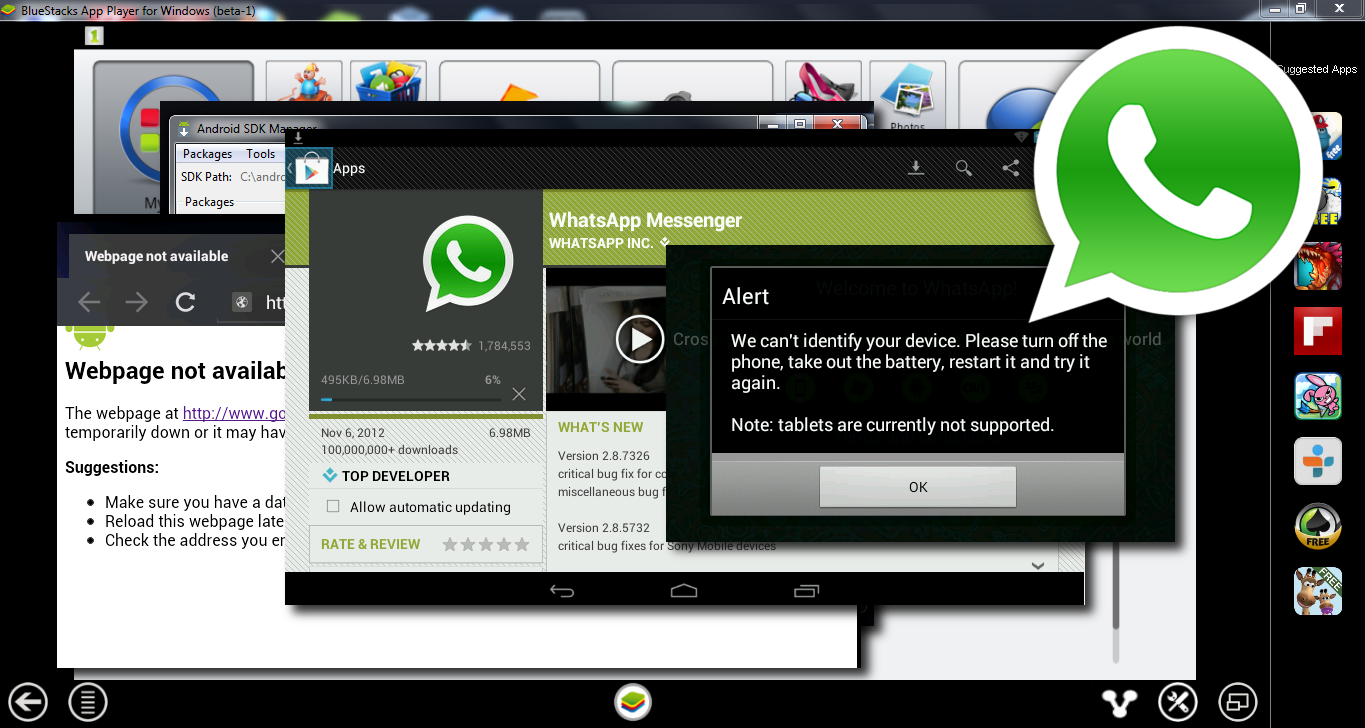Click the browser forward arrow
1365x728 pixels.
tap(137, 302)
